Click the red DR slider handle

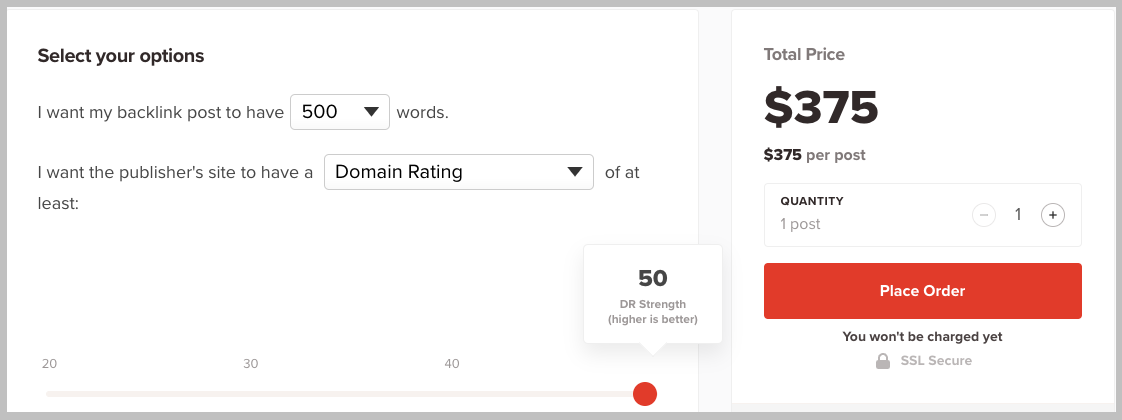click(645, 394)
